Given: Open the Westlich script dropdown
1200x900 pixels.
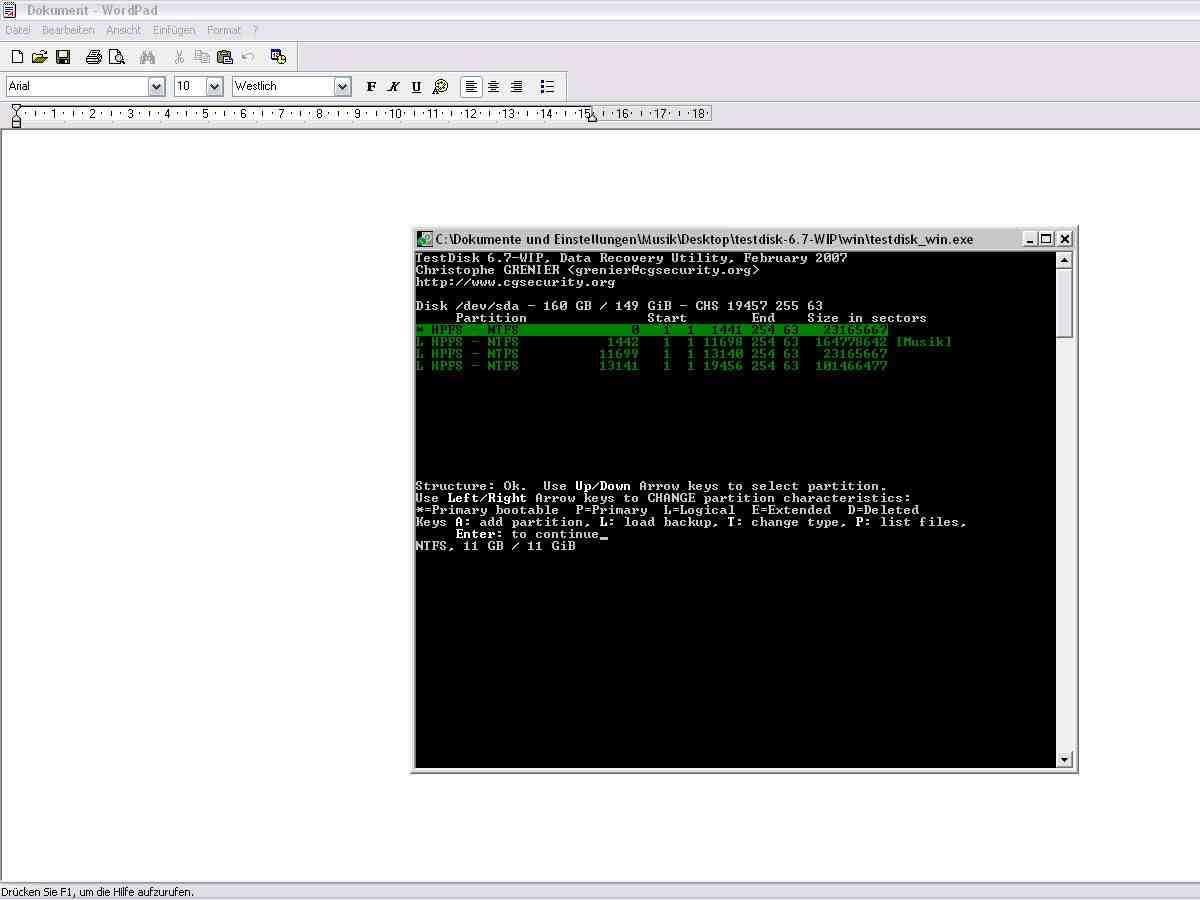Looking at the screenshot, I should point(342,87).
